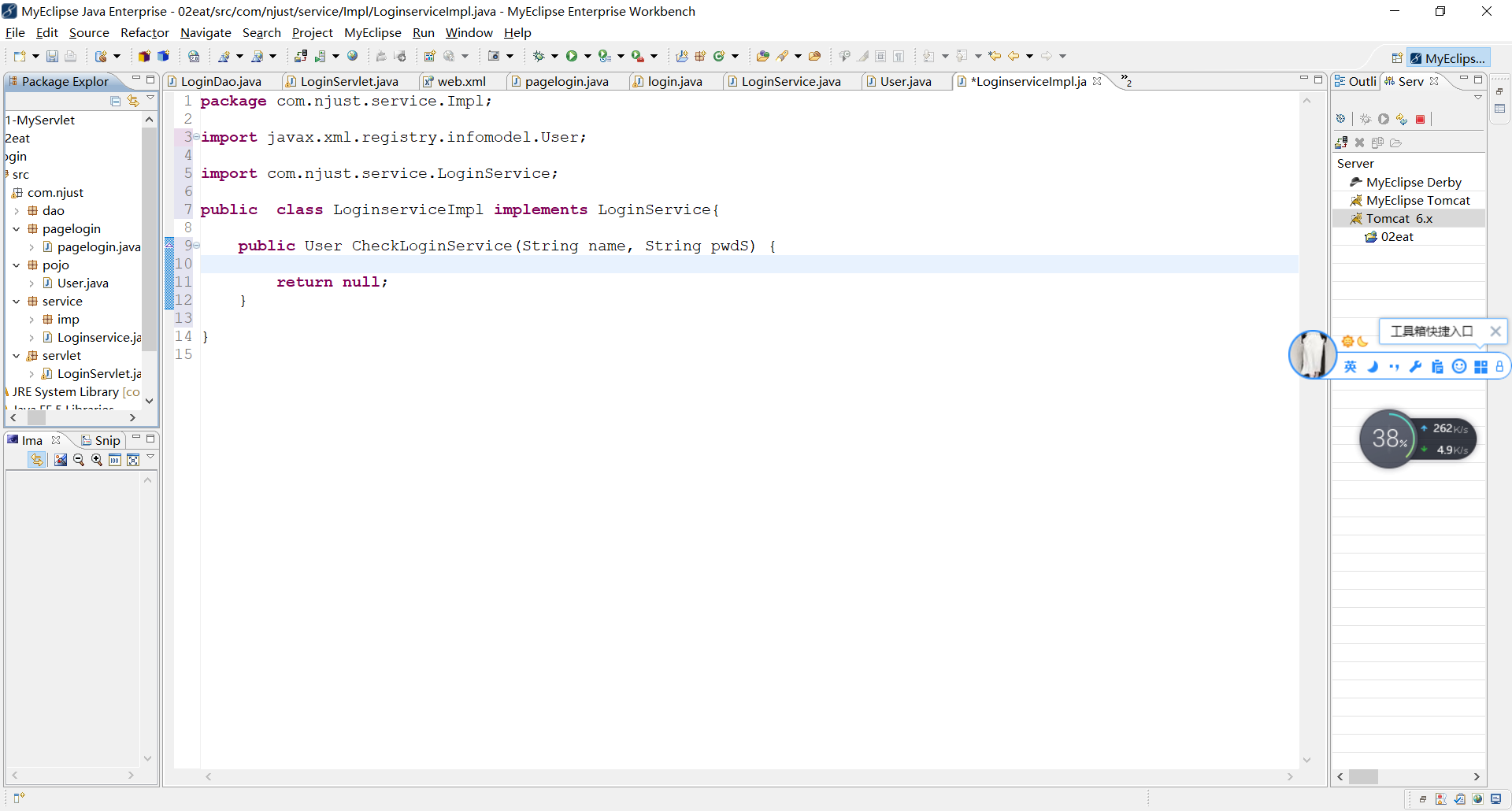Click the green Run button in main toolbar

click(572, 56)
